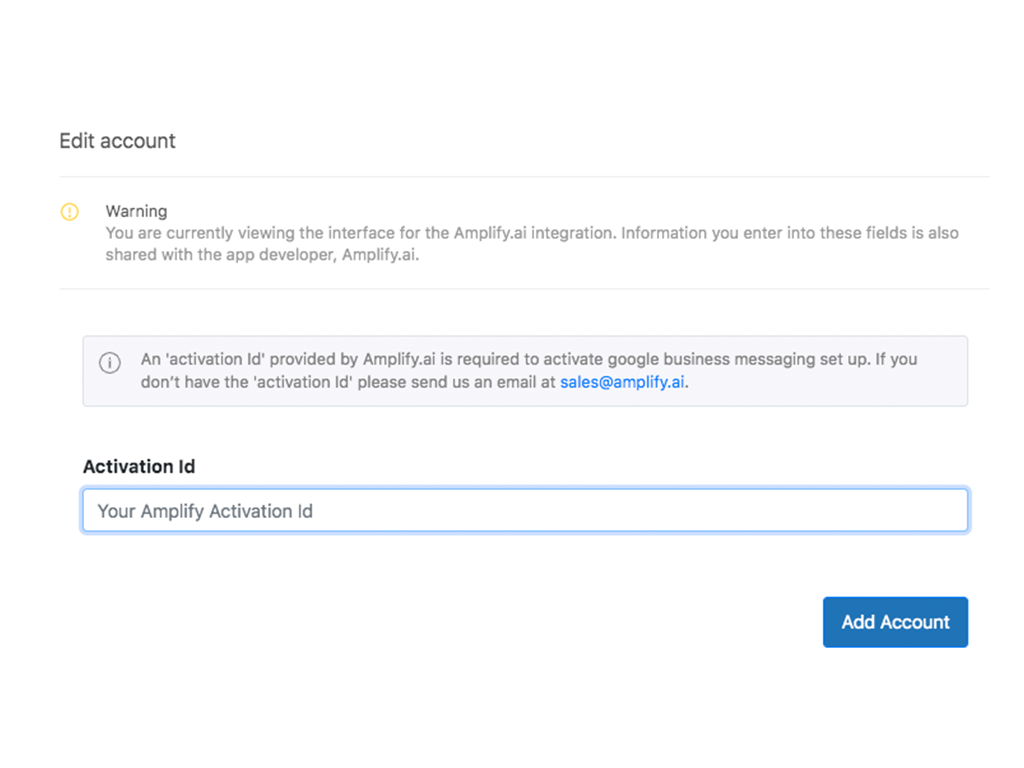Click the Warning title text
The image size is (1024, 768).
[136, 211]
